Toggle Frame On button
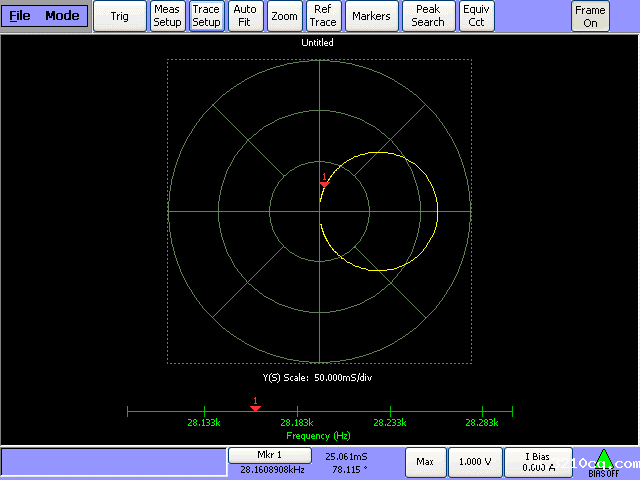This screenshot has height=480, width=640. coord(590,16)
